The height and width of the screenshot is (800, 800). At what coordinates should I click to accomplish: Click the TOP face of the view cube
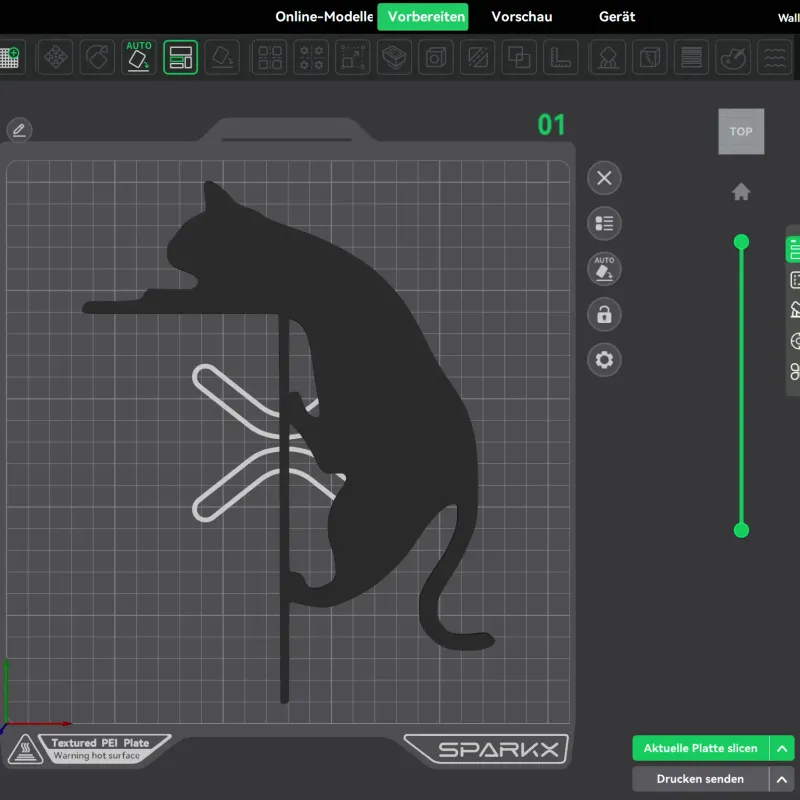(x=741, y=132)
